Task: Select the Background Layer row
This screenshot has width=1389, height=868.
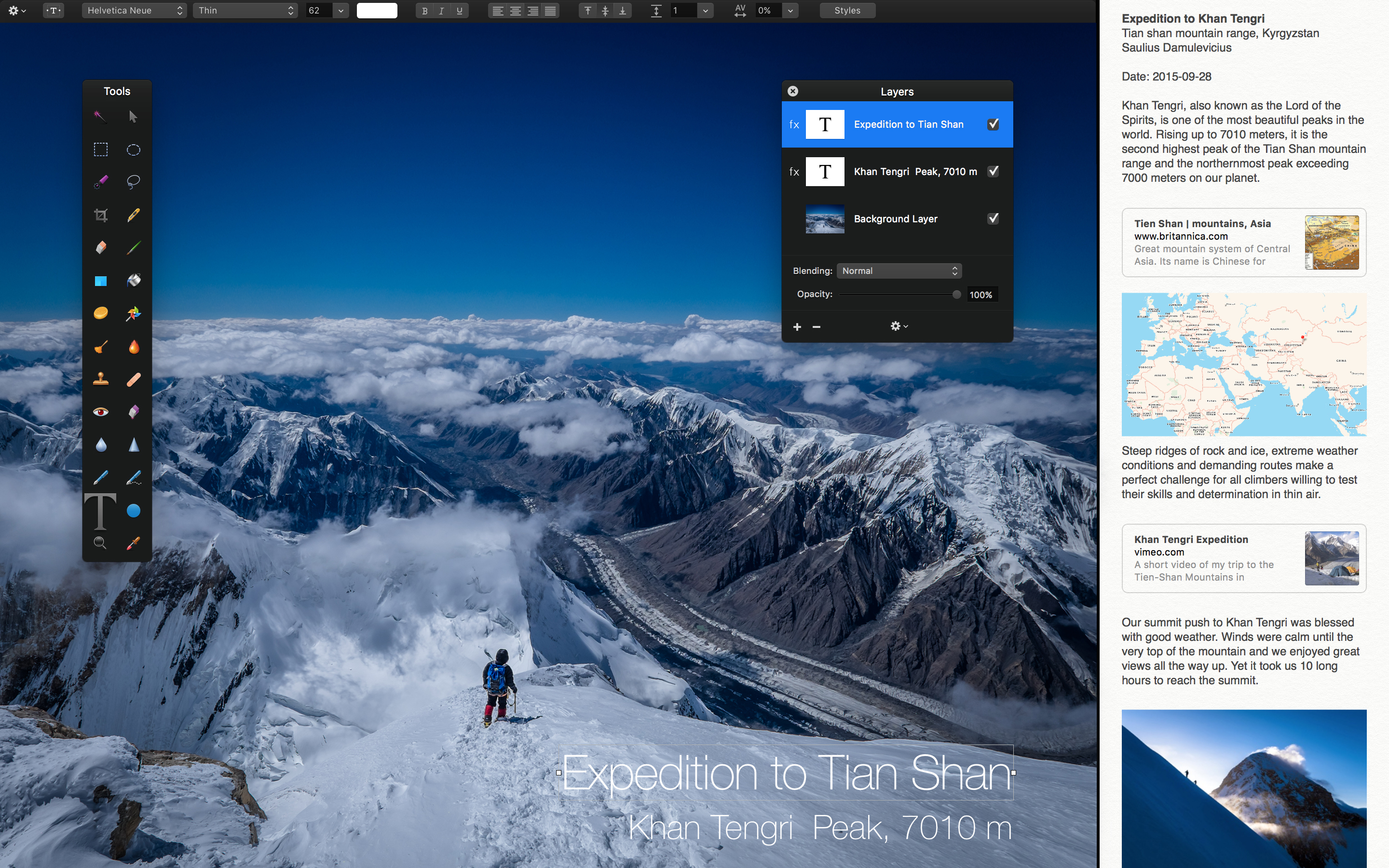Action: pyautogui.click(x=896, y=219)
